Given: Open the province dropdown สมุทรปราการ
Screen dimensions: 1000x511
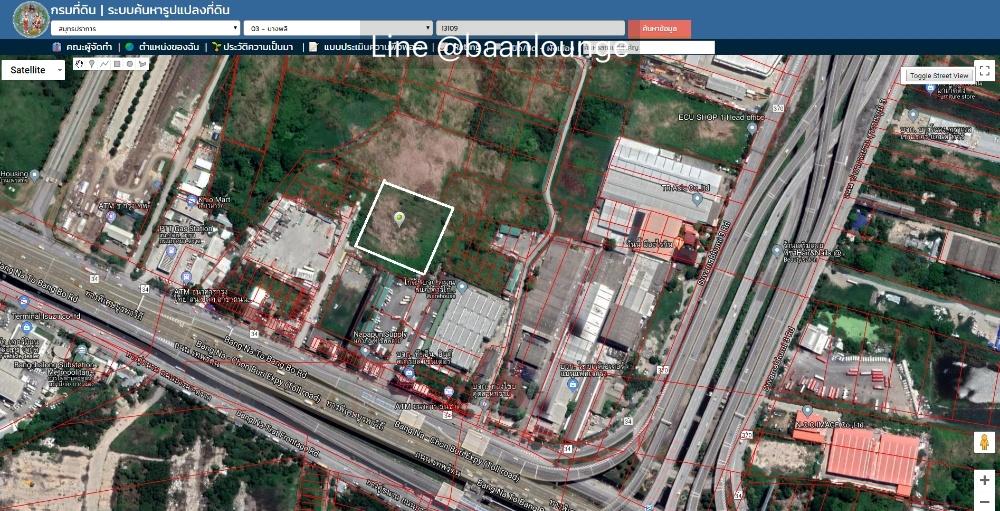Looking at the screenshot, I should (x=145, y=28).
